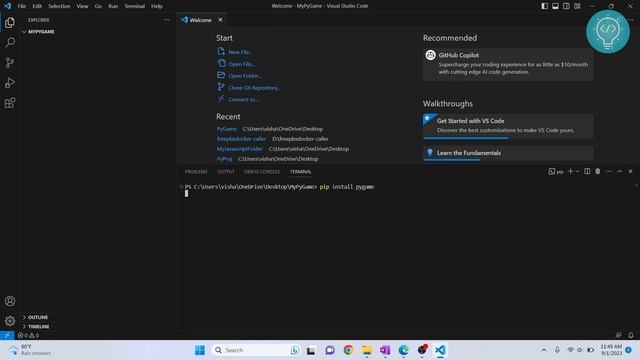Show errors and warnings count in status bar
Screen dimensions: 640x360
tap(28, 335)
